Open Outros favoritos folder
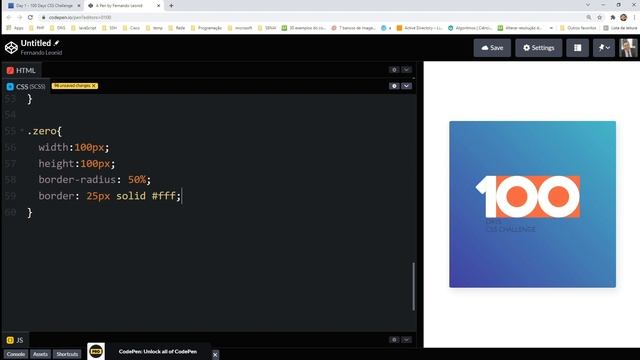 [578, 28]
